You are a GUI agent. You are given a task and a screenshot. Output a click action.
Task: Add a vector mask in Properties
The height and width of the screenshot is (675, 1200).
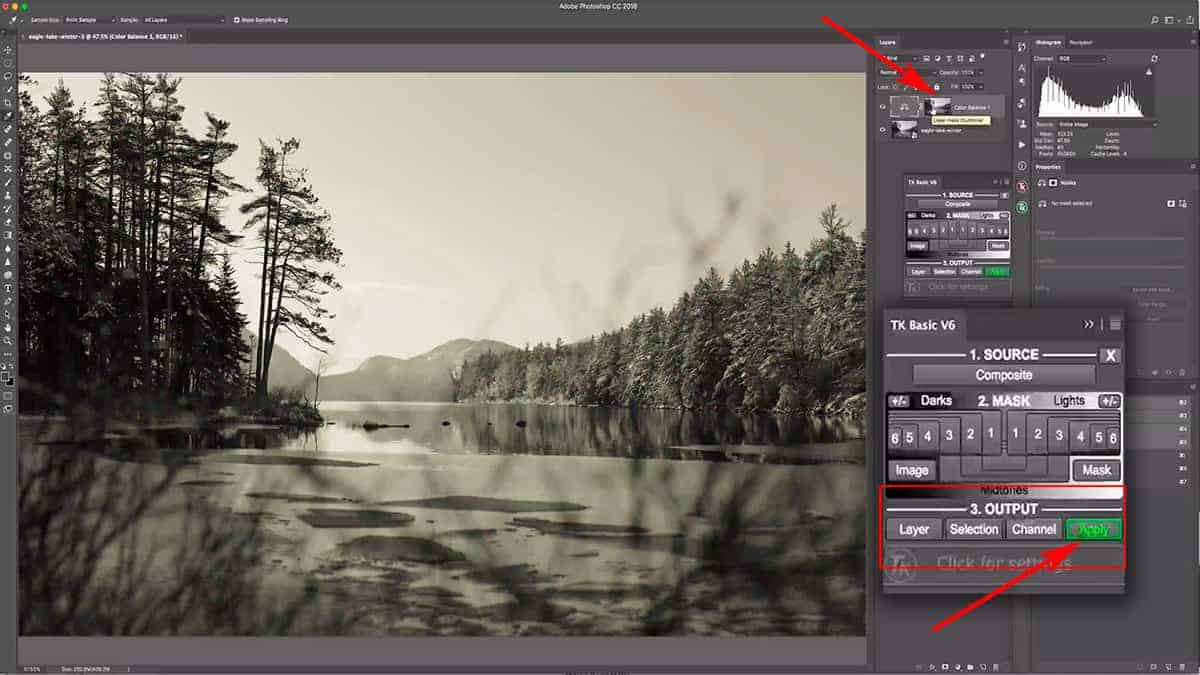coord(1183,204)
